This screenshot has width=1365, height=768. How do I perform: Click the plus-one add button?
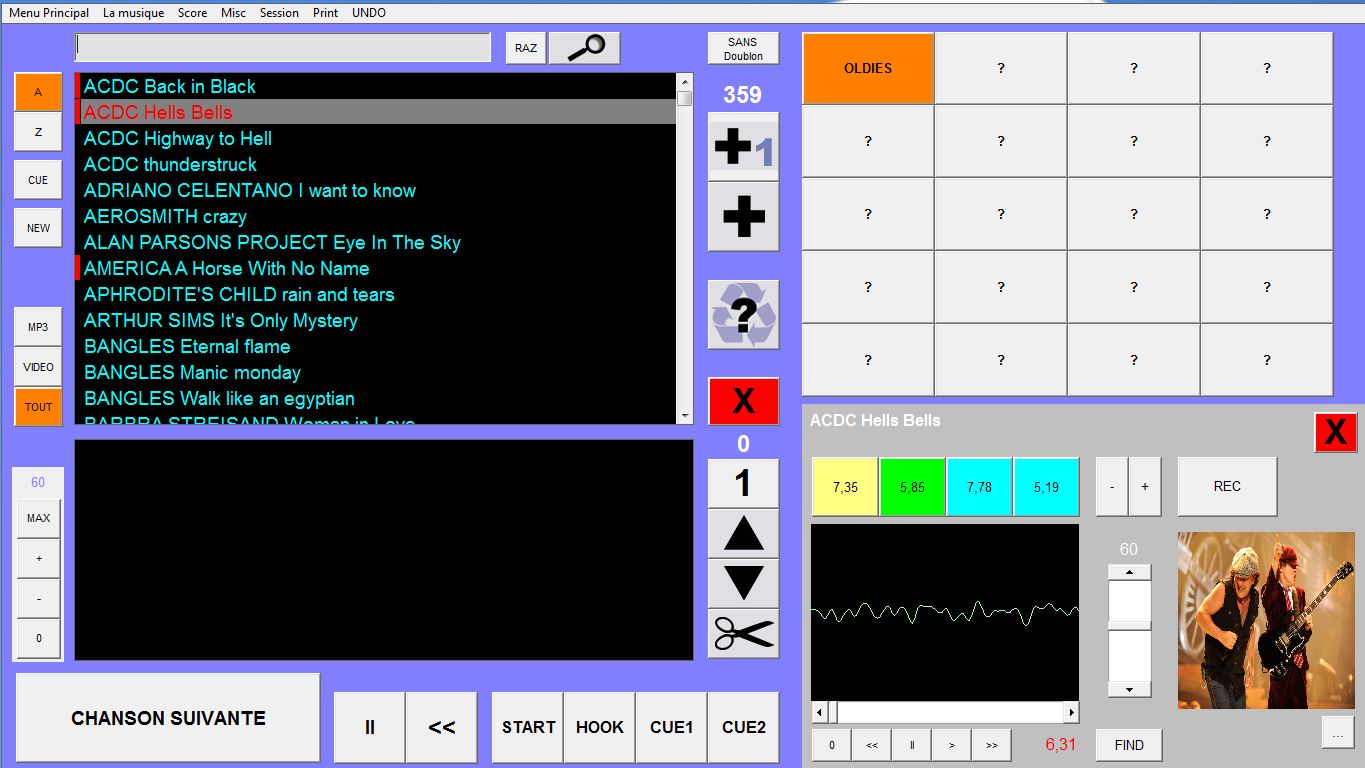point(743,147)
